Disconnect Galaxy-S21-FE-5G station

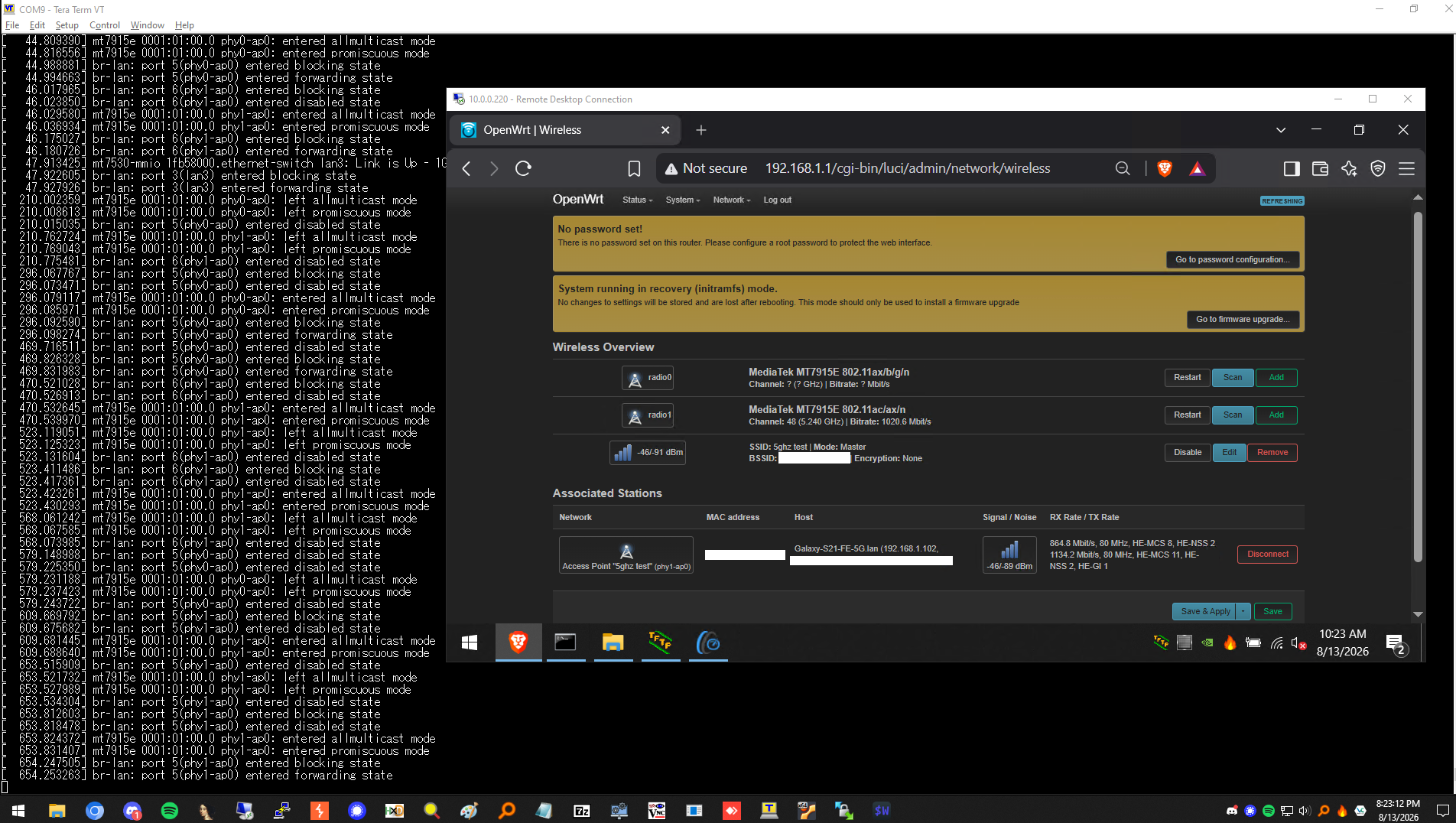1268,555
